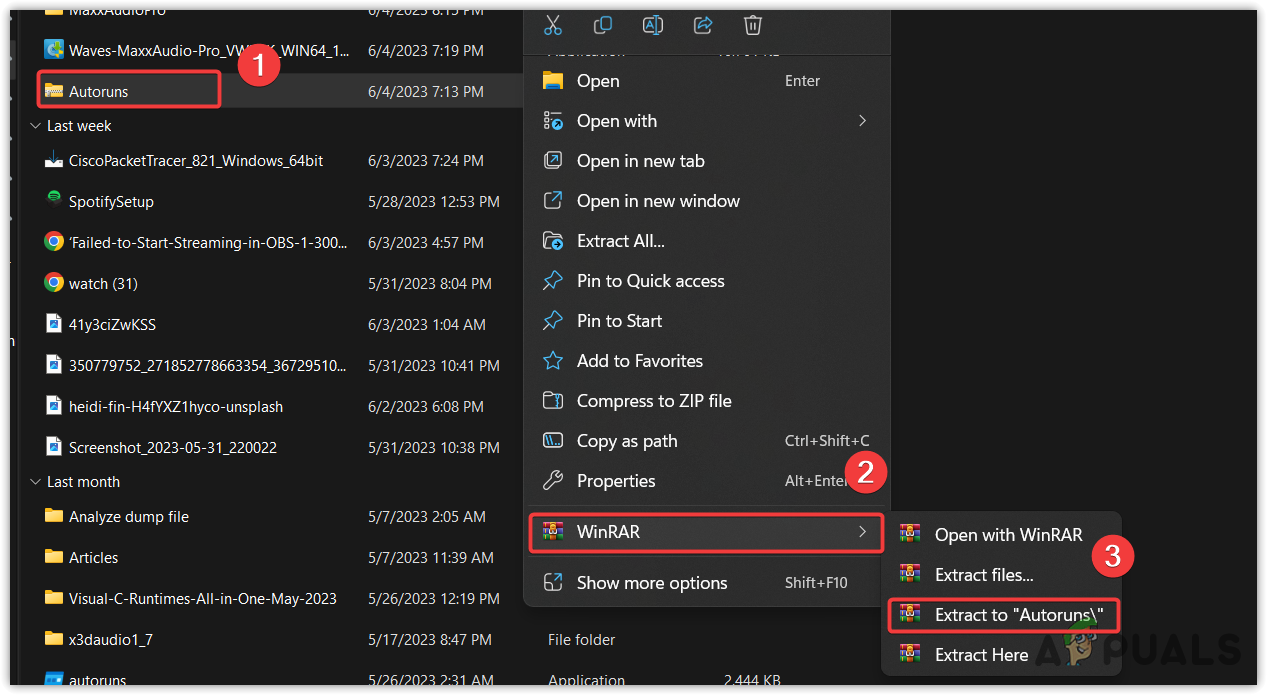Click the Cut scissors icon
1267x695 pixels.
pos(552,25)
